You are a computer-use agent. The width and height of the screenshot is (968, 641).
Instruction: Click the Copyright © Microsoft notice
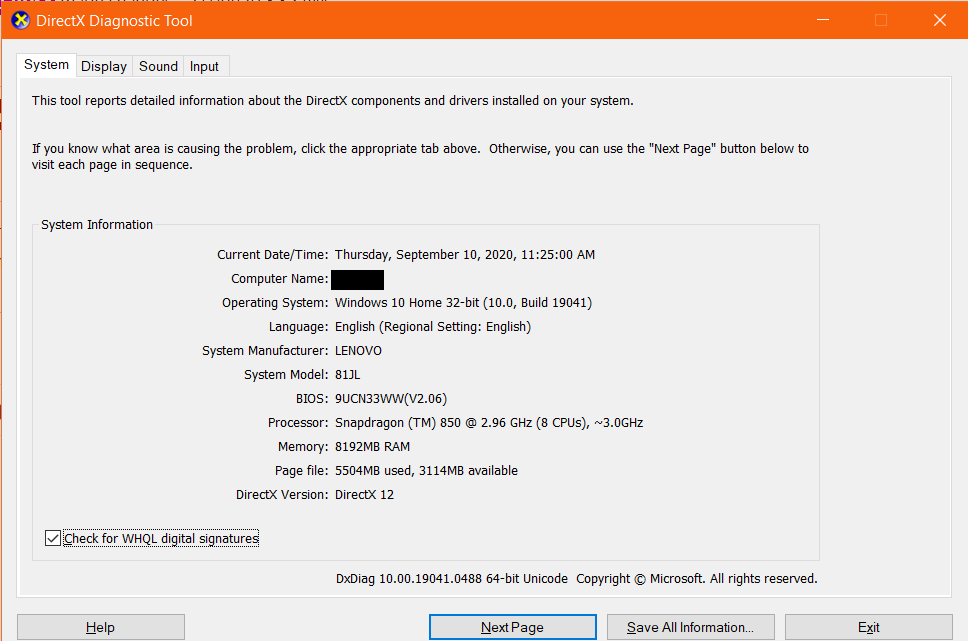coord(696,579)
